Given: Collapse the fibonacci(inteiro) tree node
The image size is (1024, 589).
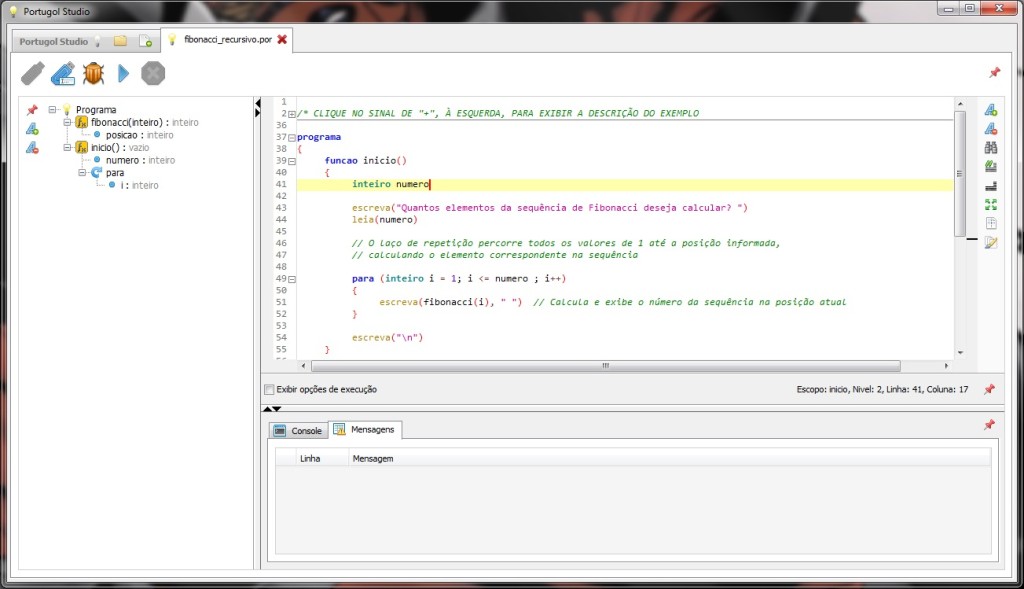Looking at the screenshot, I should click(68, 122).
